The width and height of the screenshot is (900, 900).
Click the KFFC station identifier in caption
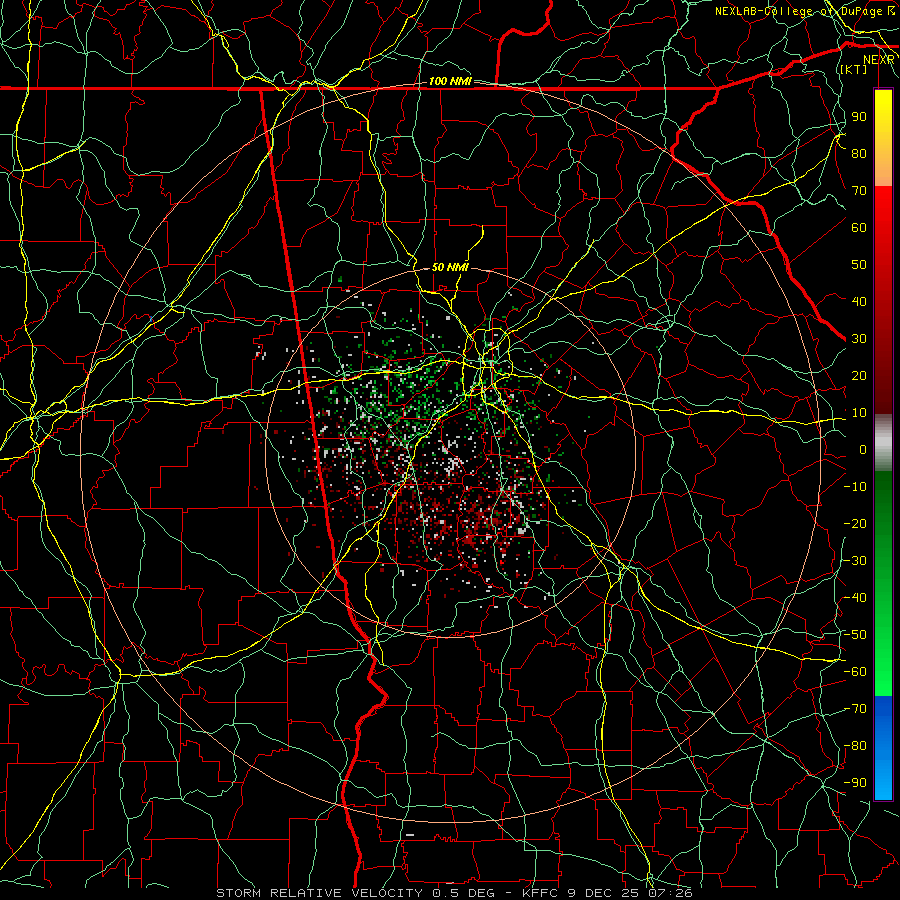540,893
